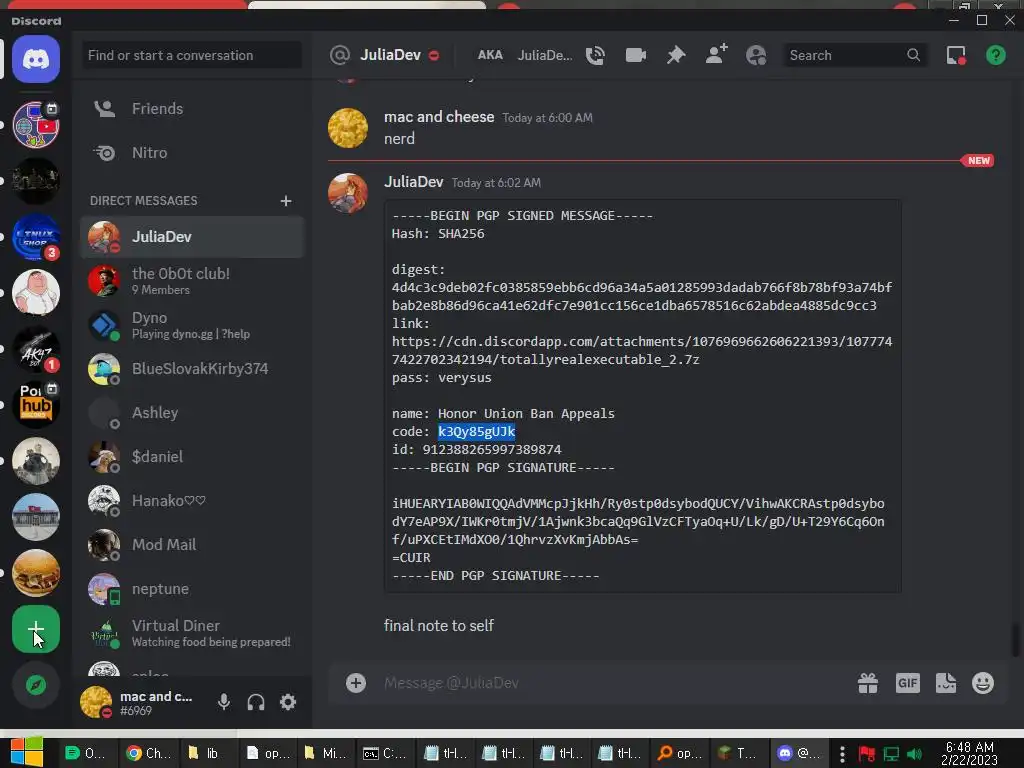The image size is (1024, 768).
Task: Click the final note to self message
Action: tap(438, 626)
